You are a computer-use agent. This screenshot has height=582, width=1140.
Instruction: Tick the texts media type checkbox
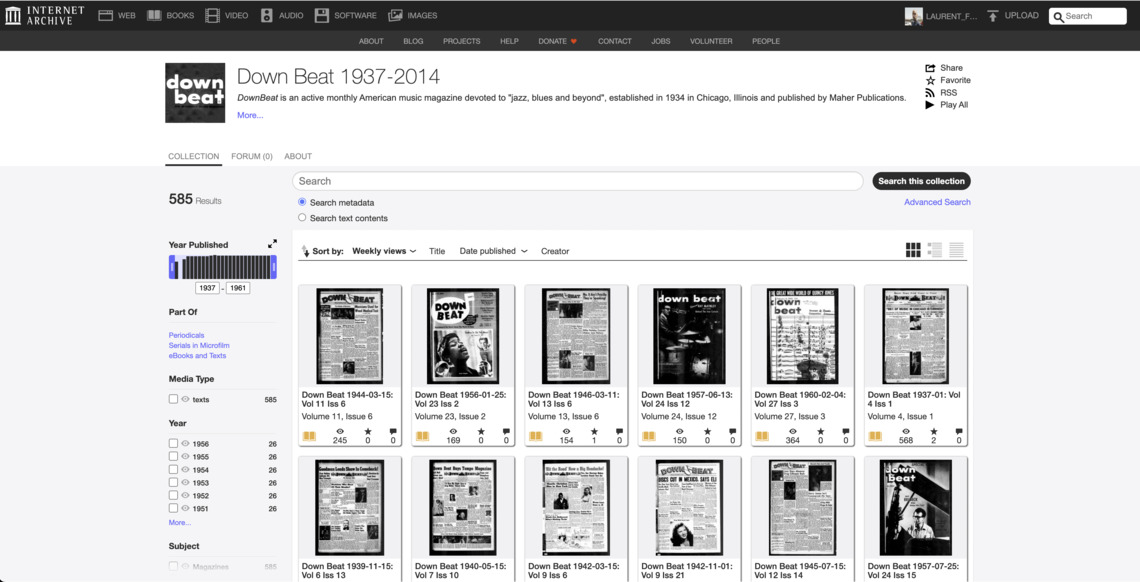[173, 399]
